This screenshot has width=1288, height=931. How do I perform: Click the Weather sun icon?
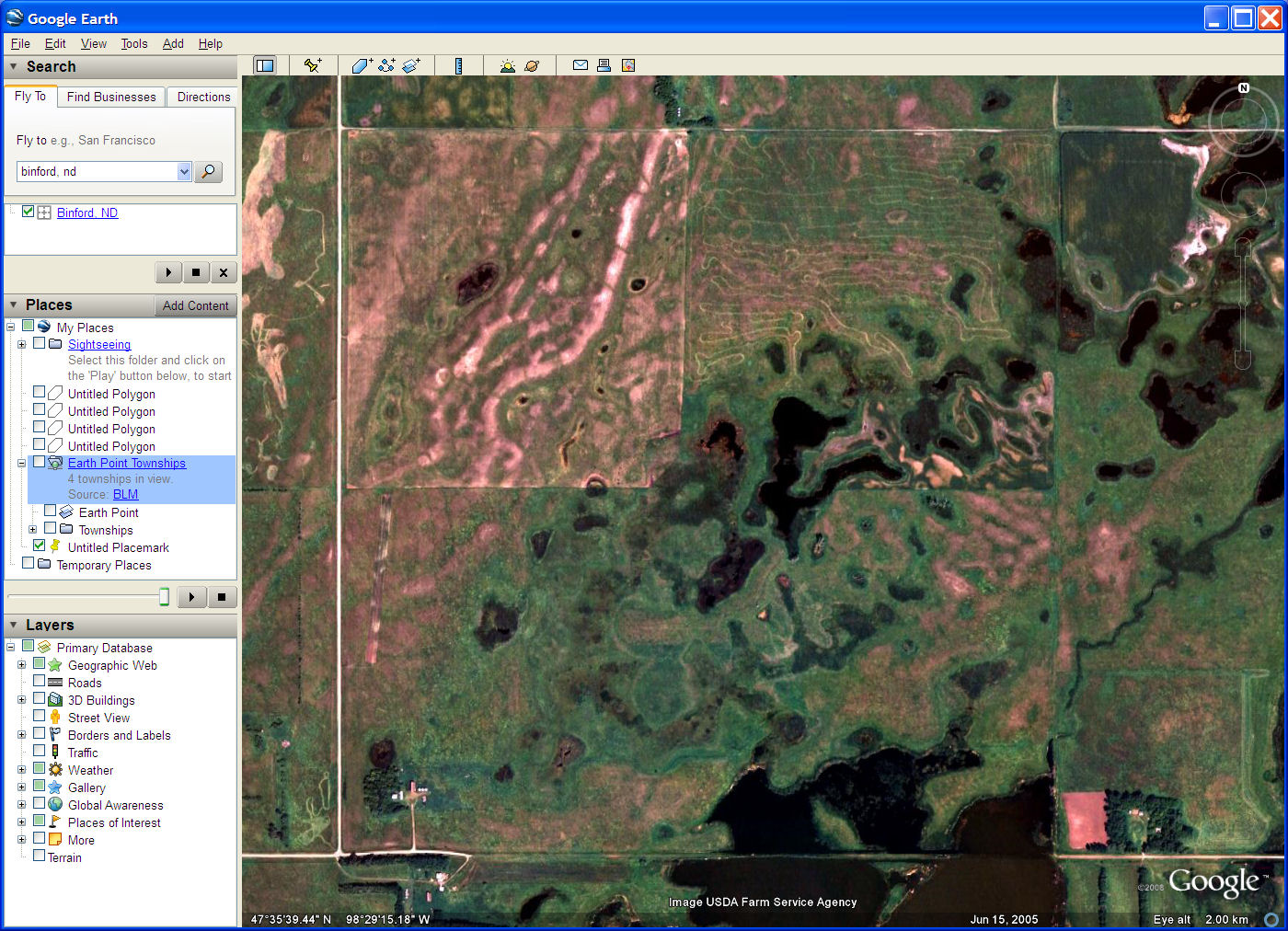pos(55,770)
